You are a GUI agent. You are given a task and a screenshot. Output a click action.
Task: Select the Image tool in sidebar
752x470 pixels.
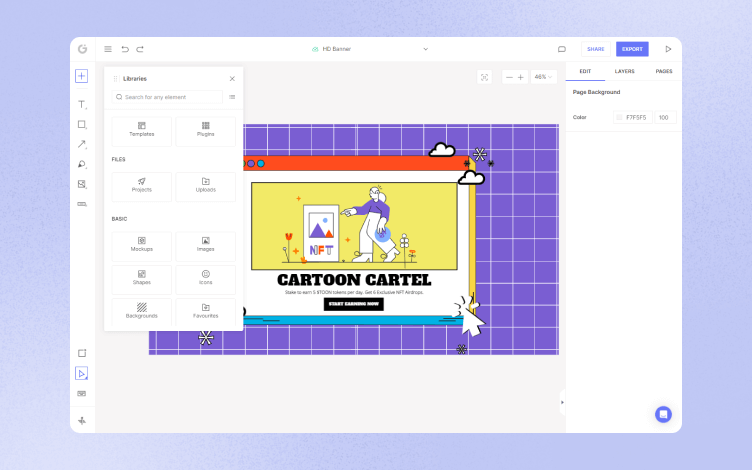click(x=82, y=184)
